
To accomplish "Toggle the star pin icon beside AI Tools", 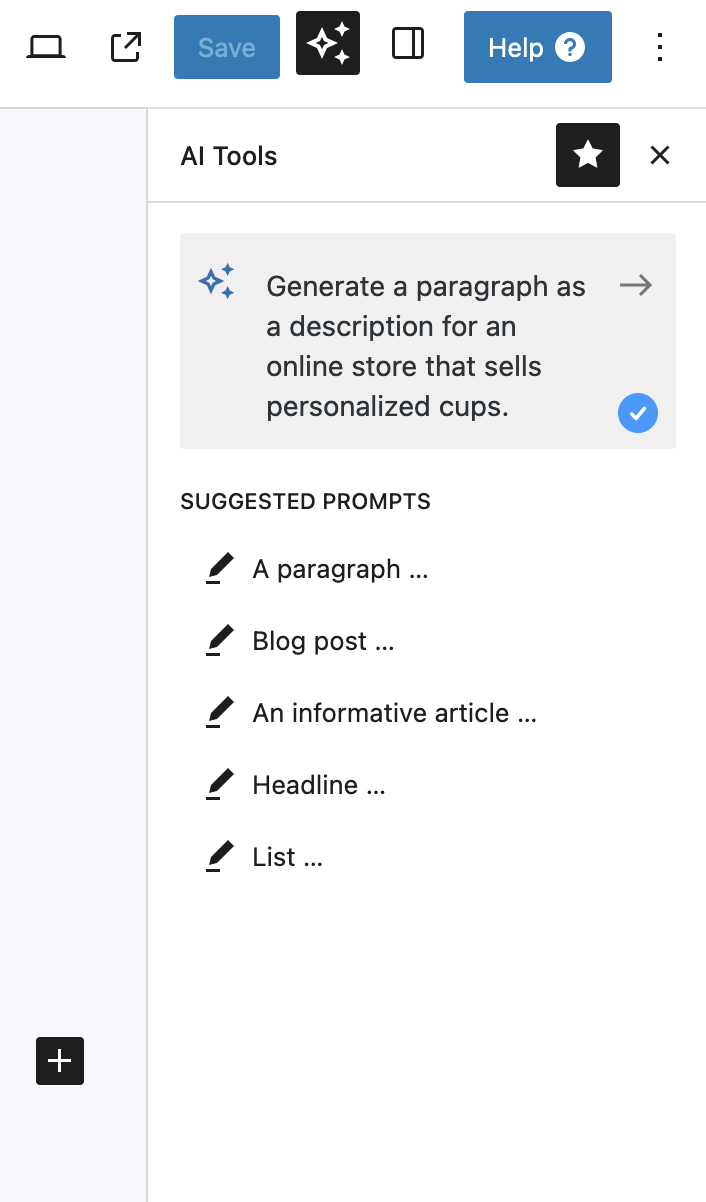I will [588, 155].
